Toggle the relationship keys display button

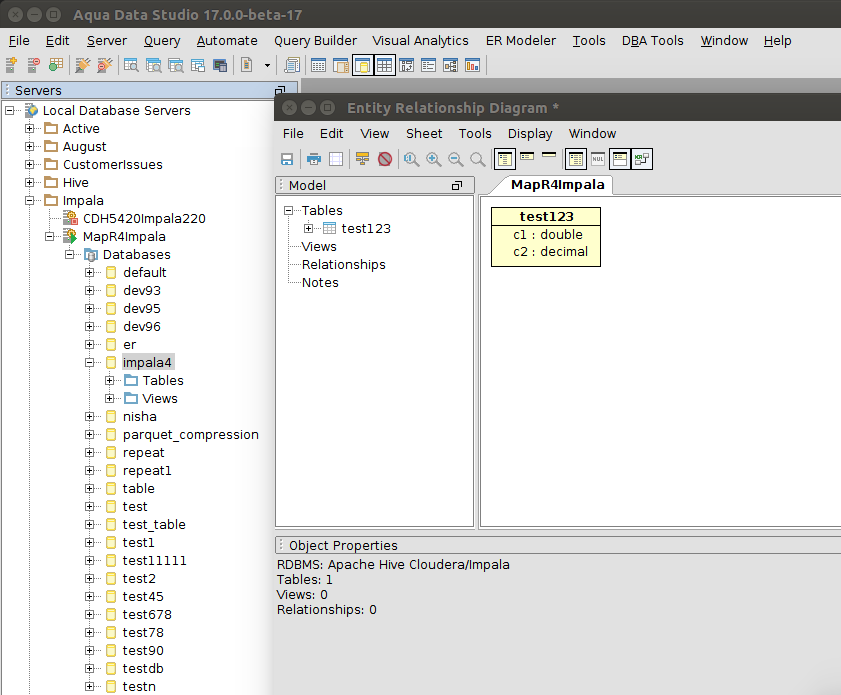tap(642, 159)
